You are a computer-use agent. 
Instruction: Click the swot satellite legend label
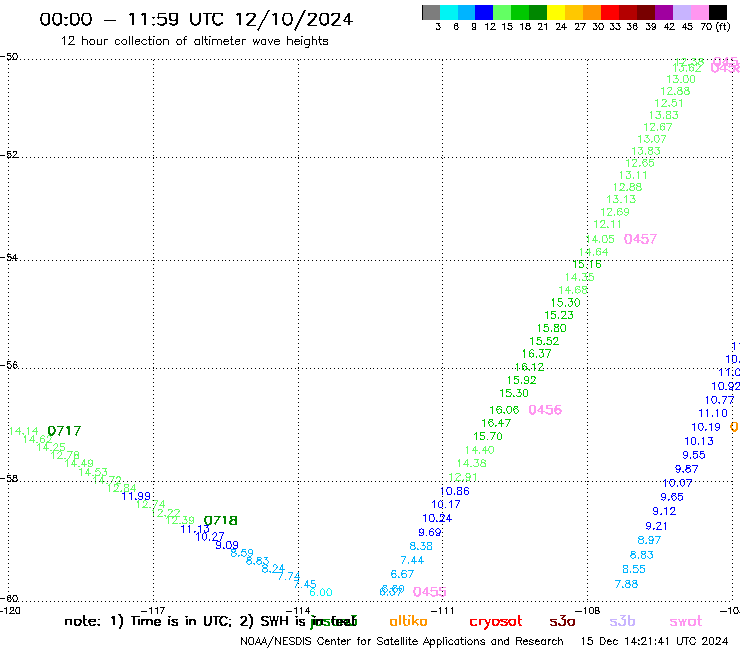686,621
